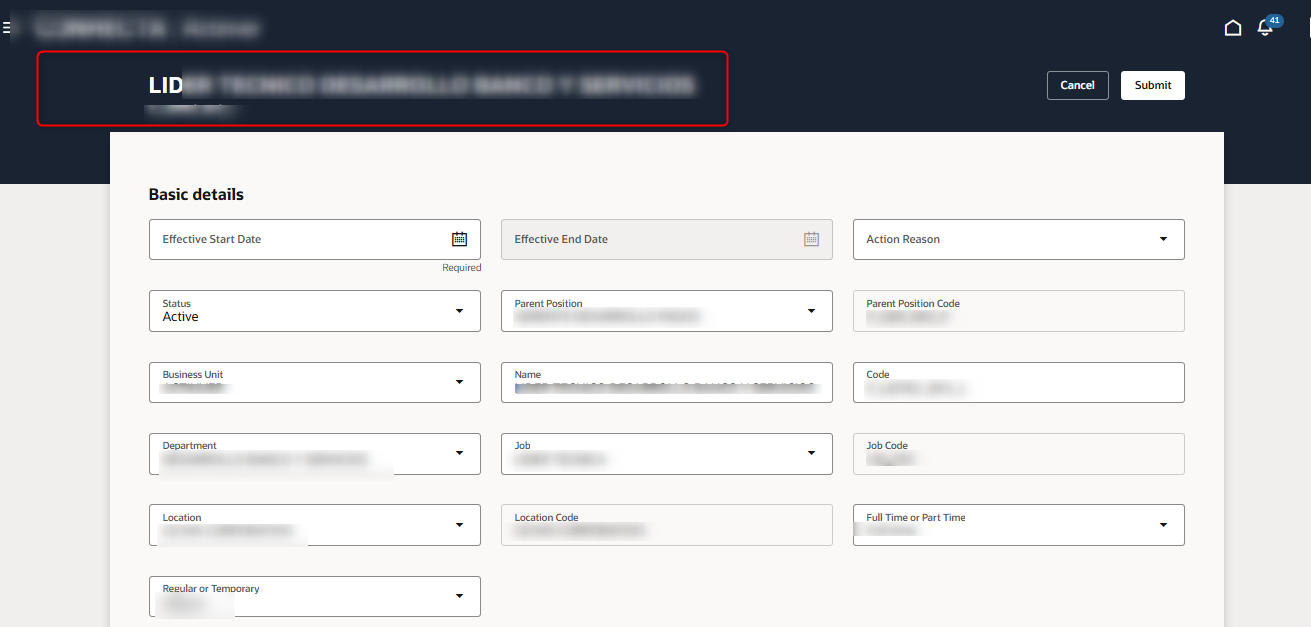This screenshot has height=627, width=1311.
Task: Open the Status dropdown showing Active
Action: click(x=459, y=311)
